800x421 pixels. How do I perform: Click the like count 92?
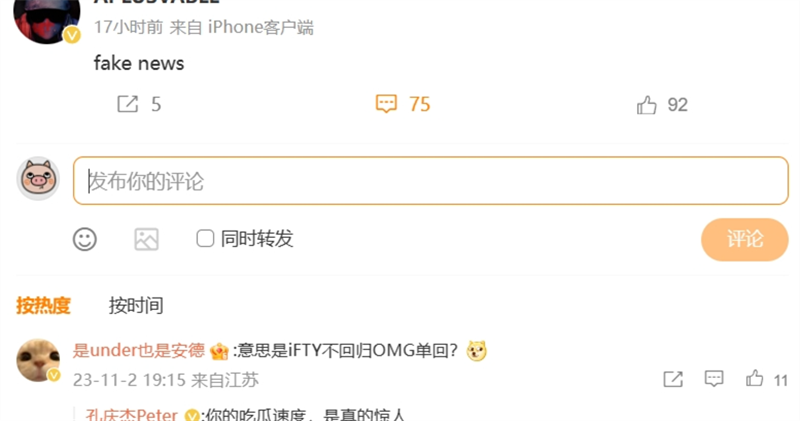(x=678, y=105)
